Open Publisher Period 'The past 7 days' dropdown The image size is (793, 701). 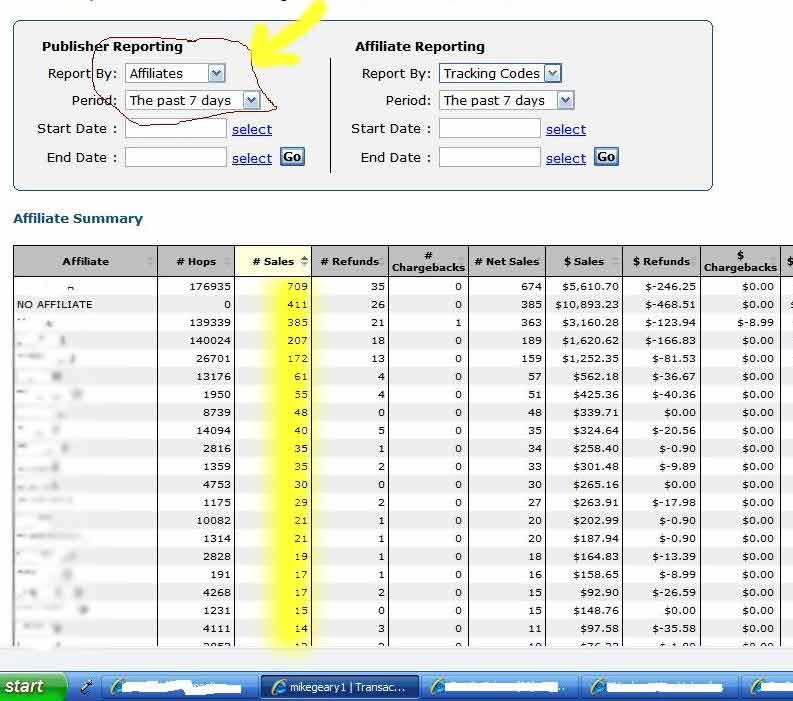coord(250,100)
